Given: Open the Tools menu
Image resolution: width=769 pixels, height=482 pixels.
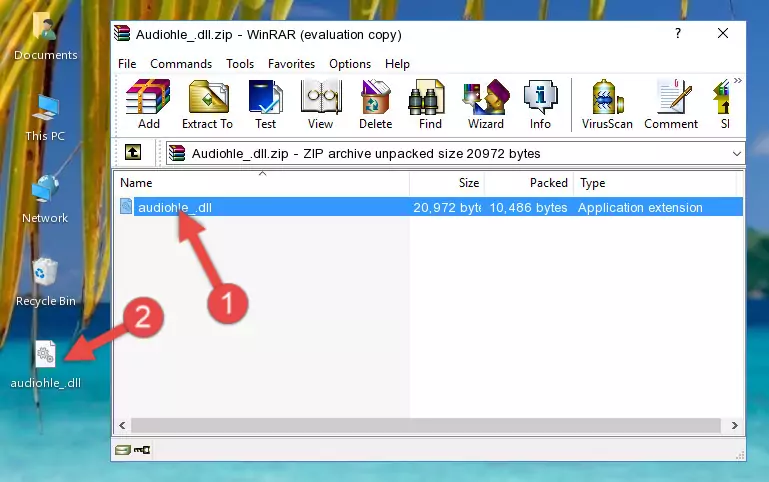Looking at the screenshot, I should coord(240,64).
